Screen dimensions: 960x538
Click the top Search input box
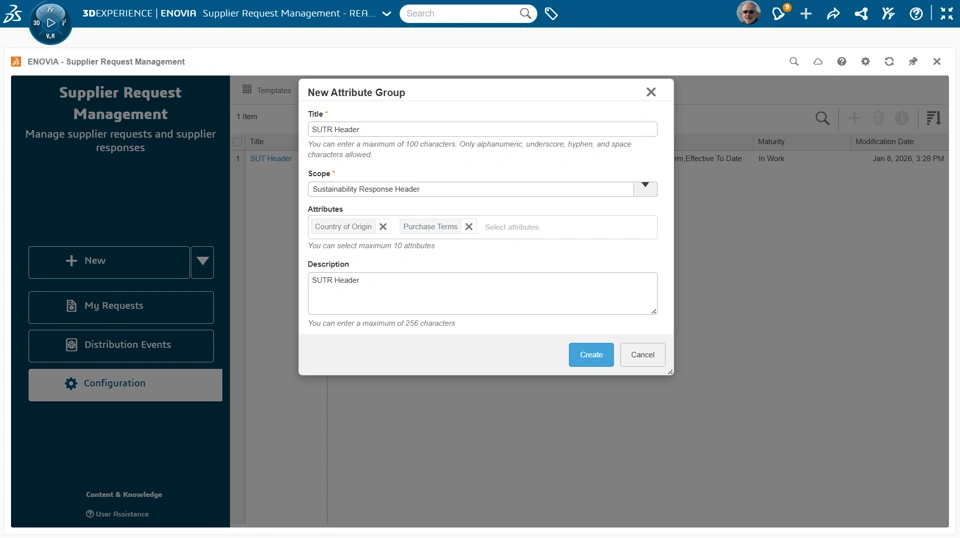pyautogui.click(x=460, y=13)
